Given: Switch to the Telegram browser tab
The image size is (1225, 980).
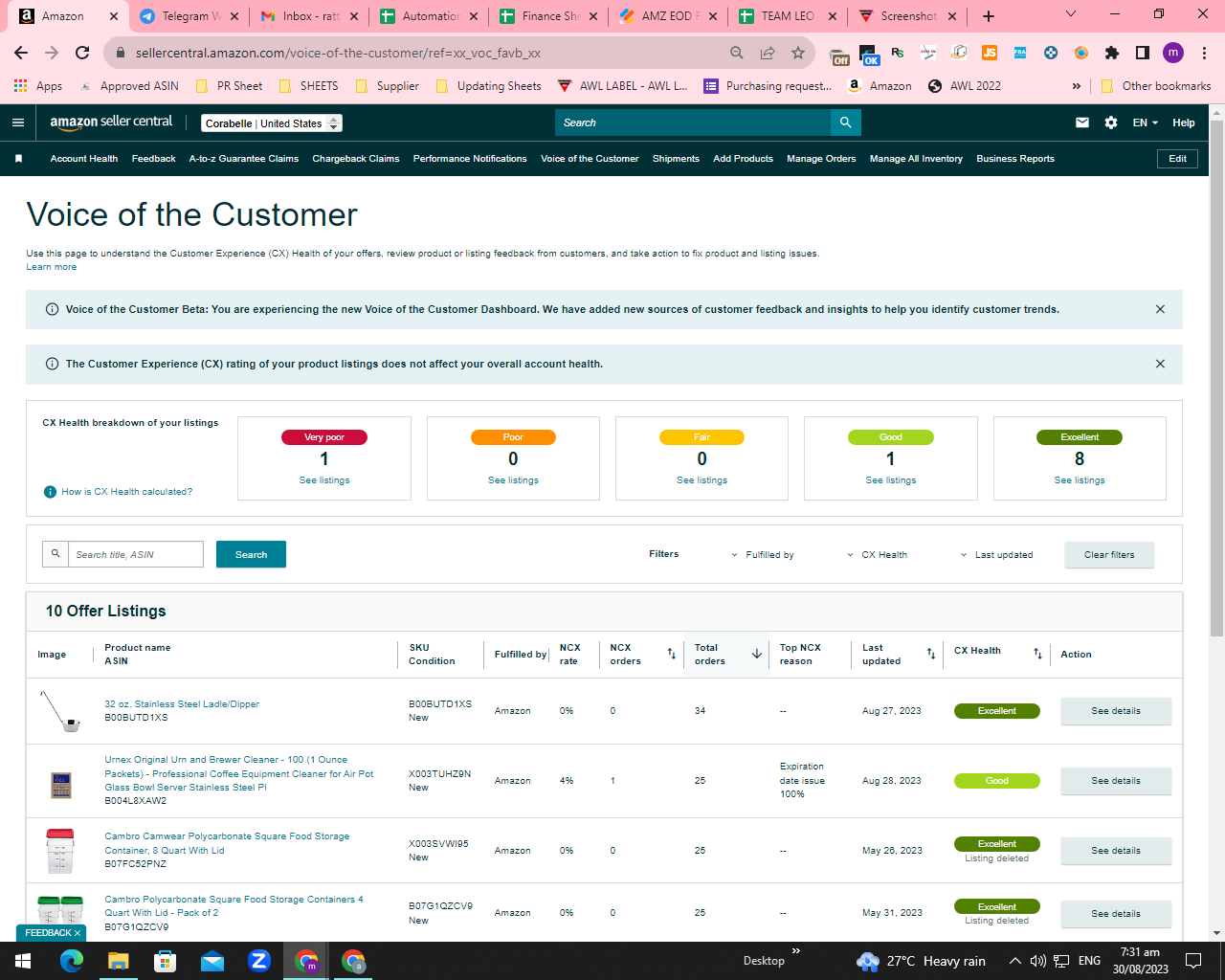Looking at the screenshot, I should pos(189,16).
